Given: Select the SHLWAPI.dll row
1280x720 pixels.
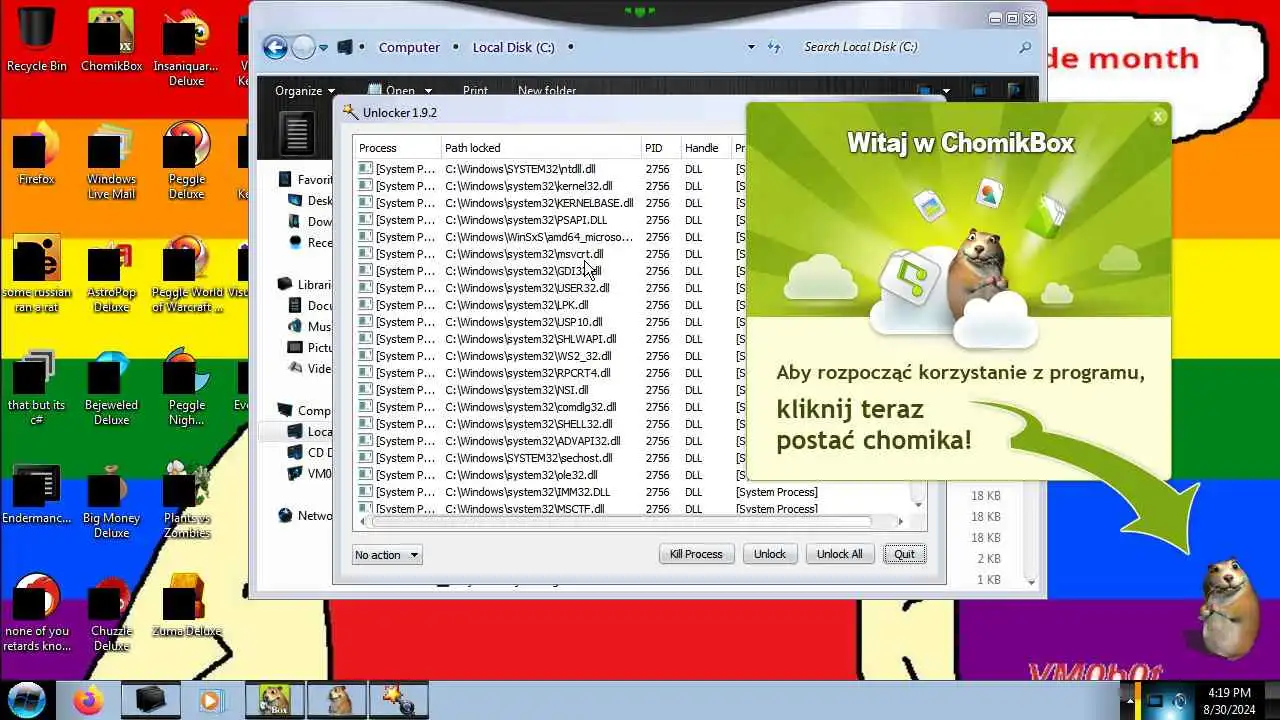Looking at the screenshot, I should tap(548, 339).
